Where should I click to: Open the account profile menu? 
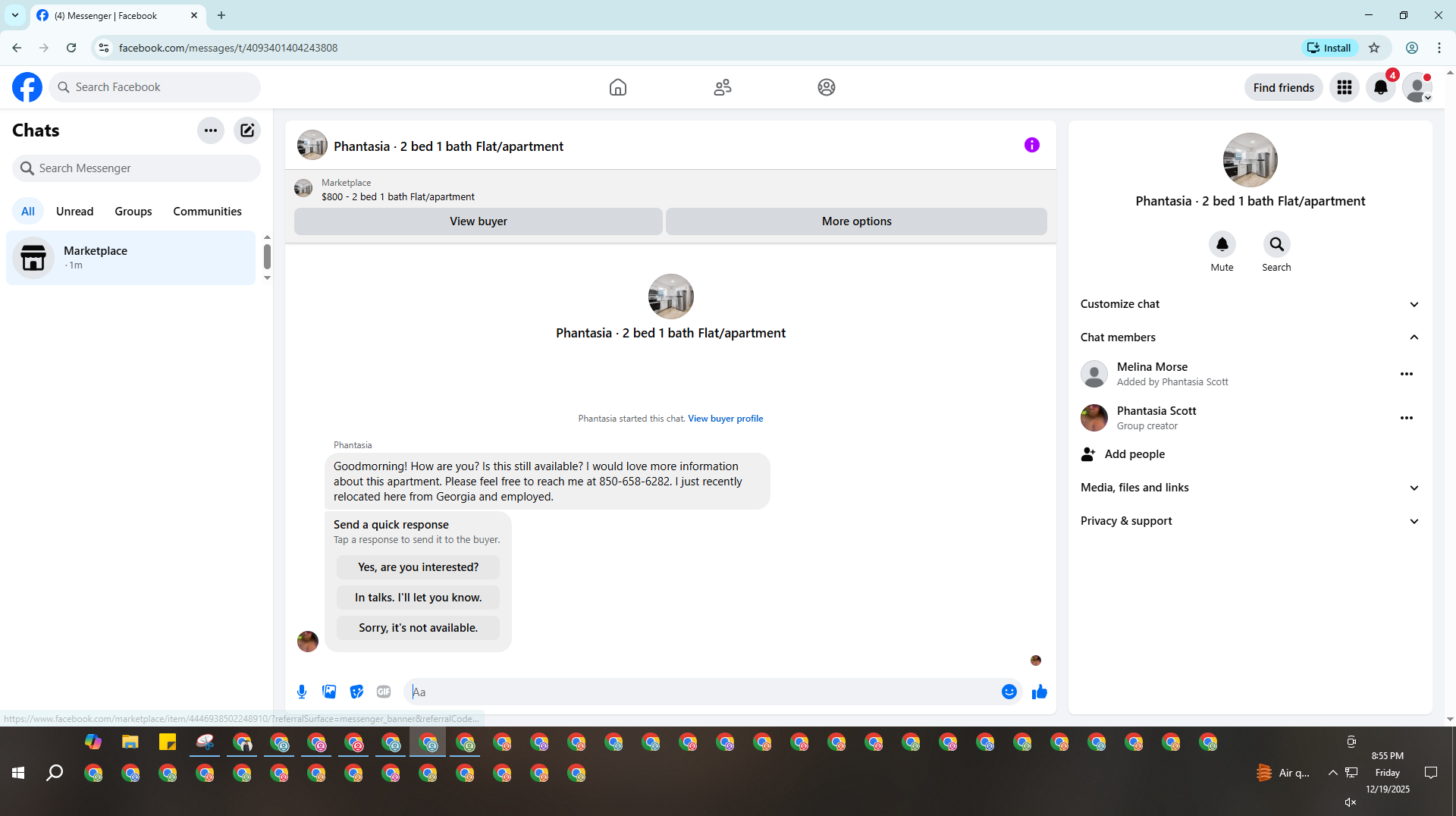point(1417,87)
